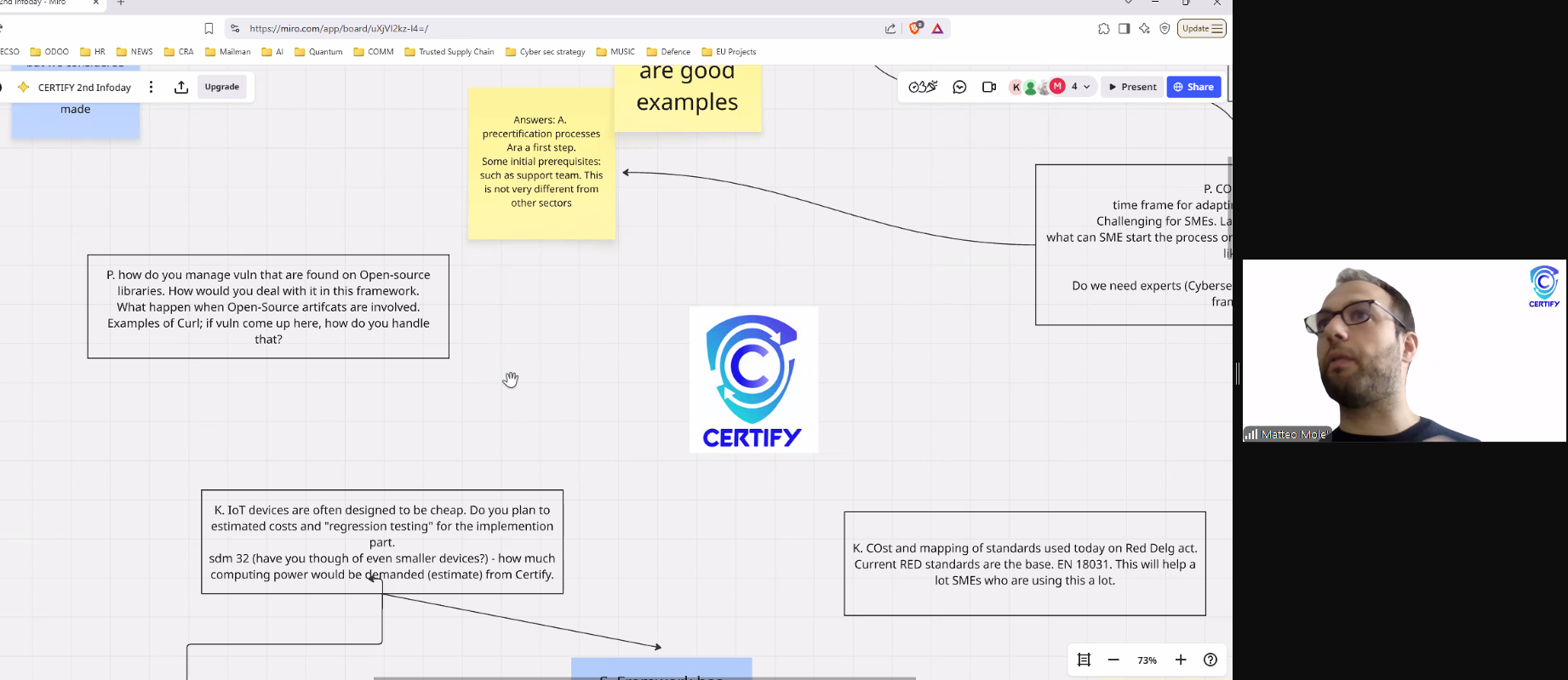Open Miro help question mark icon
The width and height of the screenshot is (1568, 680).
(1210, 660)
